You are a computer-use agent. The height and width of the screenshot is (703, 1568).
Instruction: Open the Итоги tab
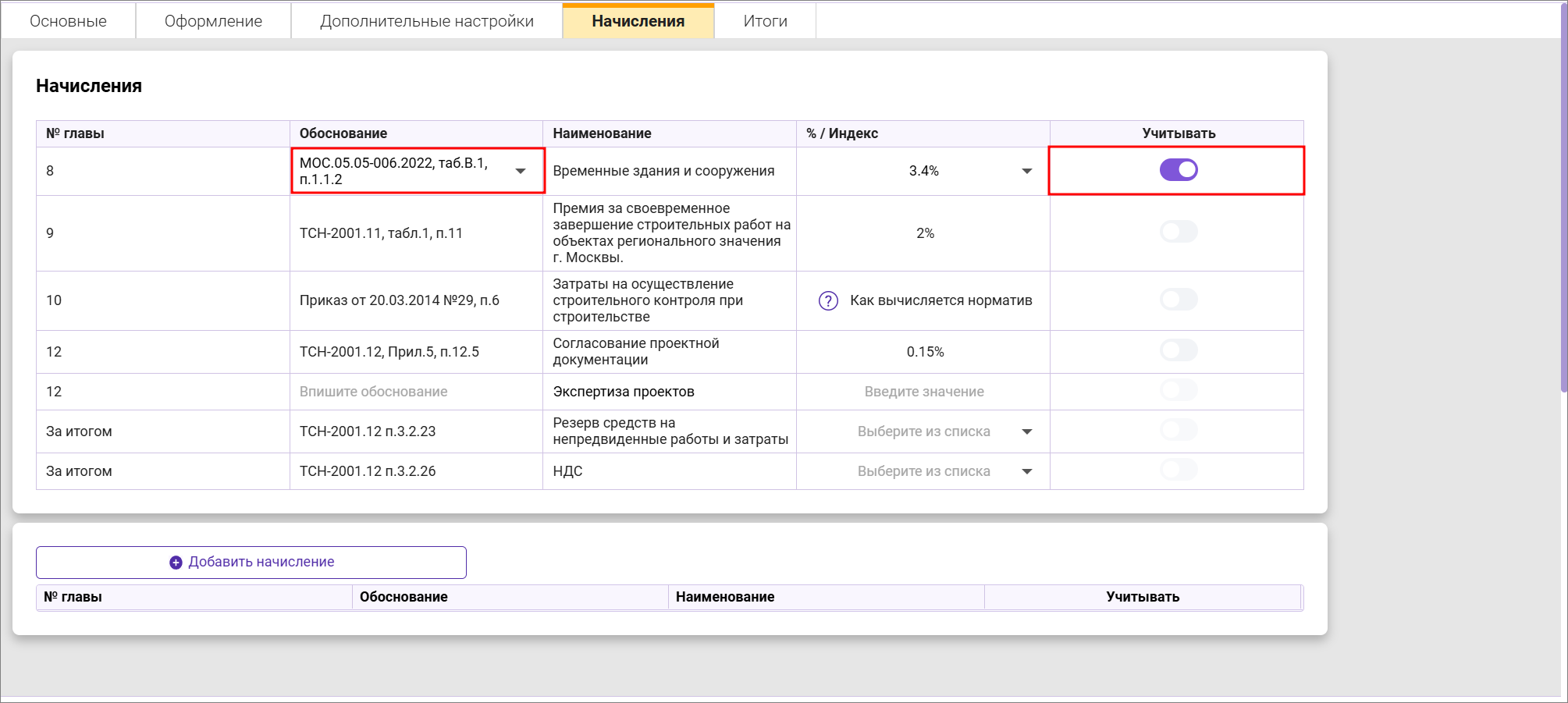click(x=765, y=21)
